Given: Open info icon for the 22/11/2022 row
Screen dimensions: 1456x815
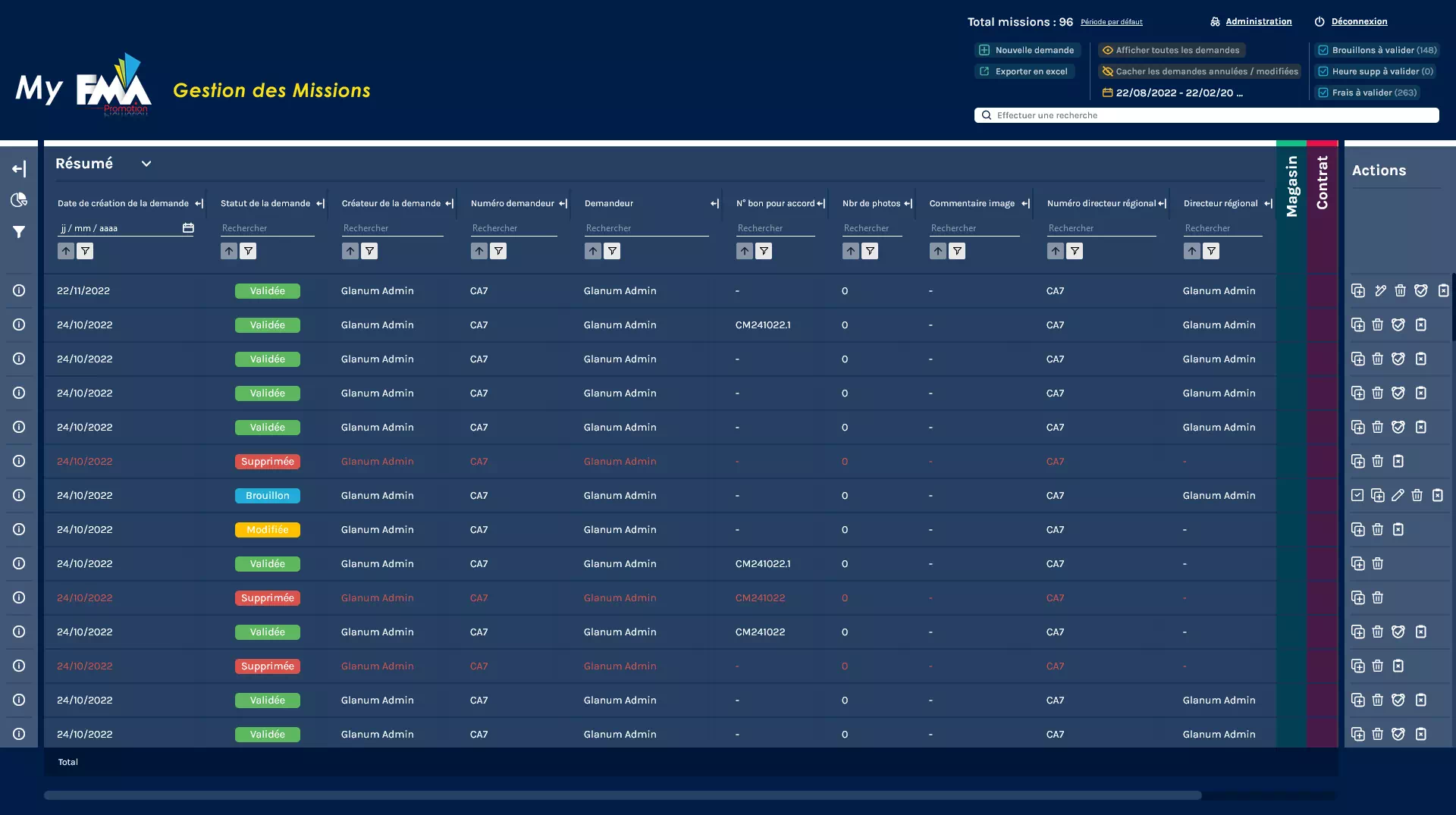Looking at the screenshot, I should pos(19,290).
